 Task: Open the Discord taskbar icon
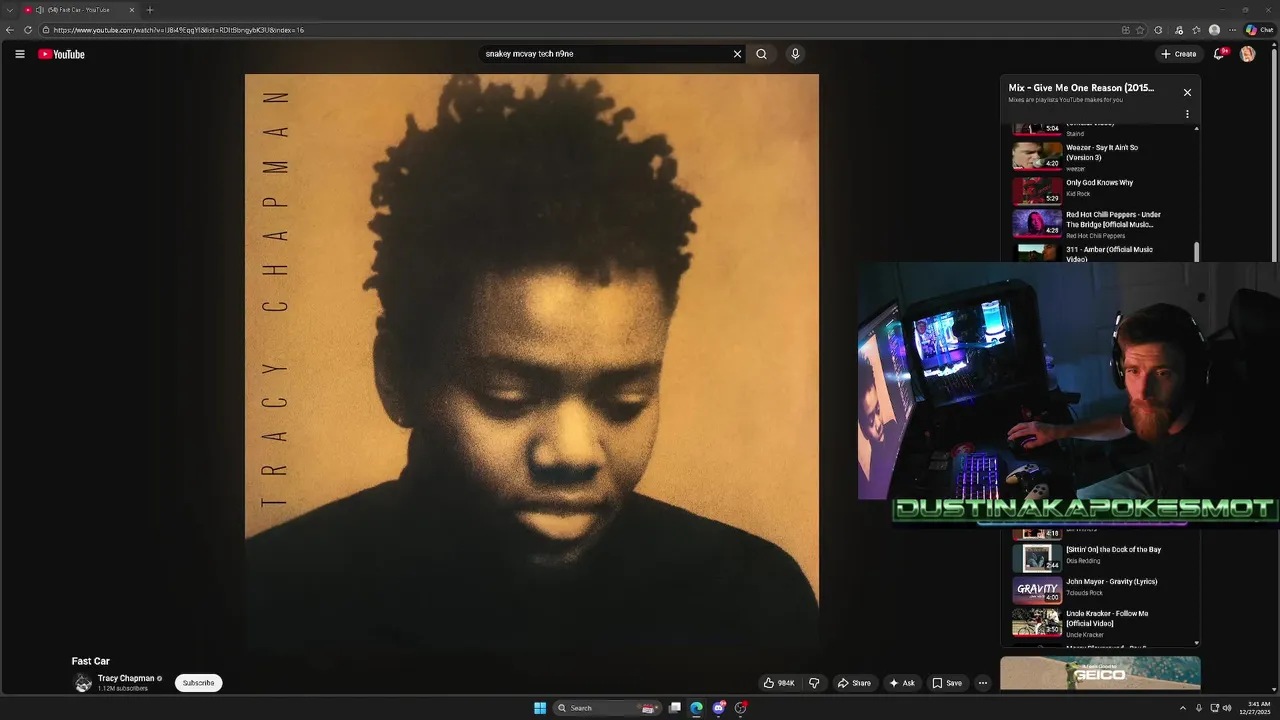719,708
